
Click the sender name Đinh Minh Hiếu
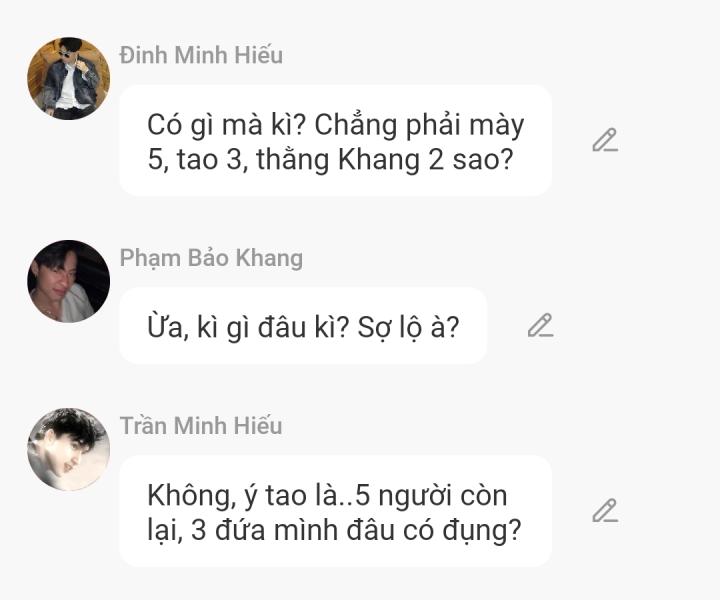201,55
